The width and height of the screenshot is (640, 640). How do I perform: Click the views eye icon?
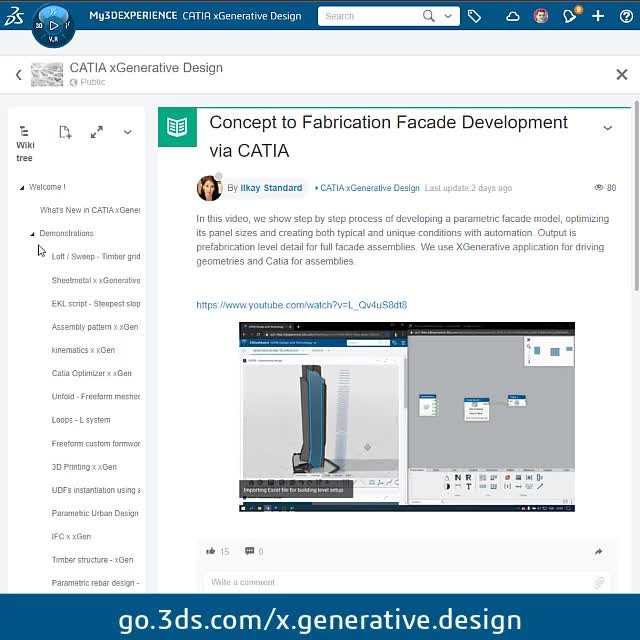pos(598,188)
